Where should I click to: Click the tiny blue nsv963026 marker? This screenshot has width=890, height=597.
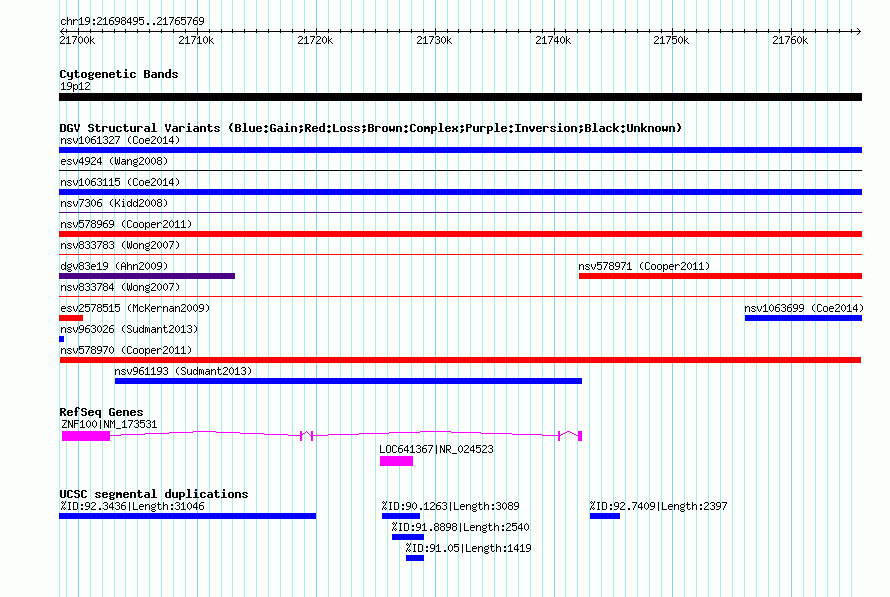click(61, 339)
